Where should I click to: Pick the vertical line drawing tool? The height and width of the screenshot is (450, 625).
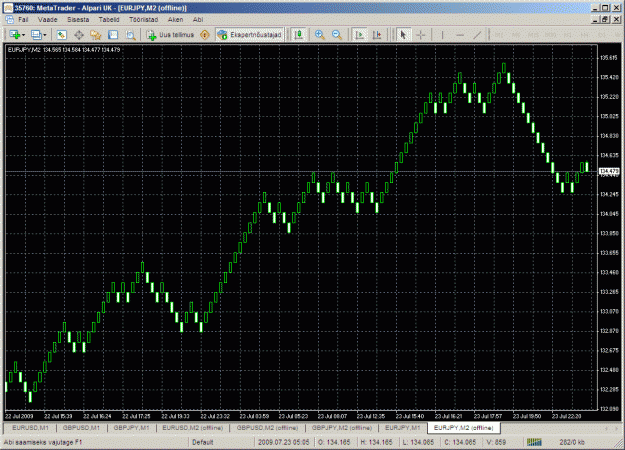click(x=442, y=35)
